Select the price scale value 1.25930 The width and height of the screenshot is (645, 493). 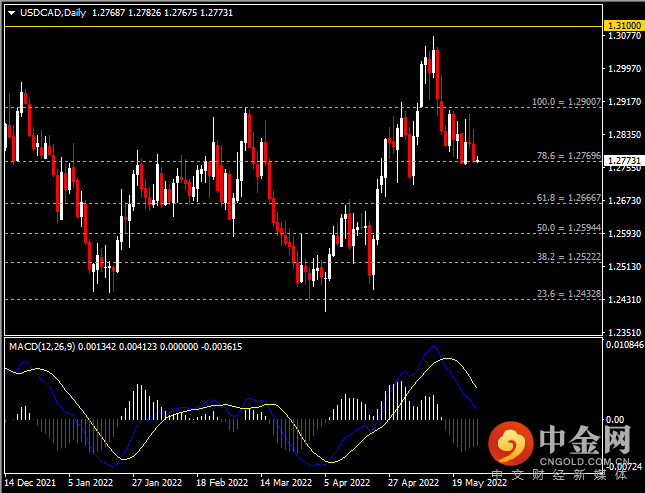click(x=624, y=233)
